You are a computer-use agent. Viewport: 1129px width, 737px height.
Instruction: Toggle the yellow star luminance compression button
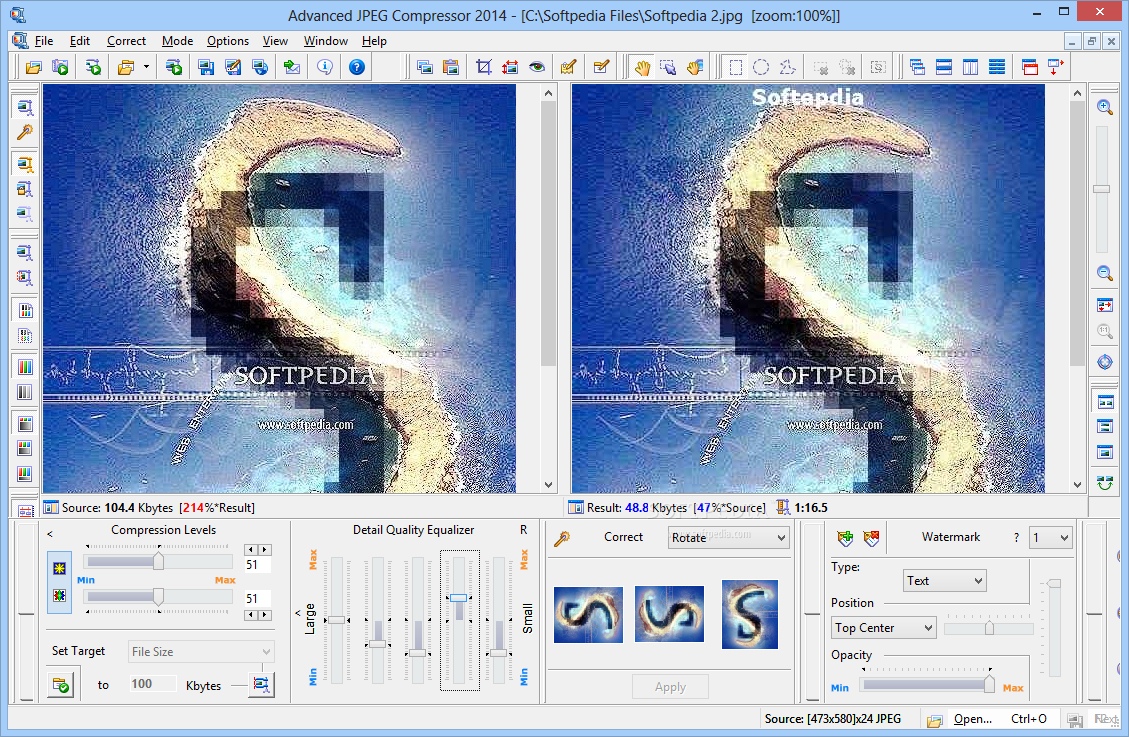point(59,569)
